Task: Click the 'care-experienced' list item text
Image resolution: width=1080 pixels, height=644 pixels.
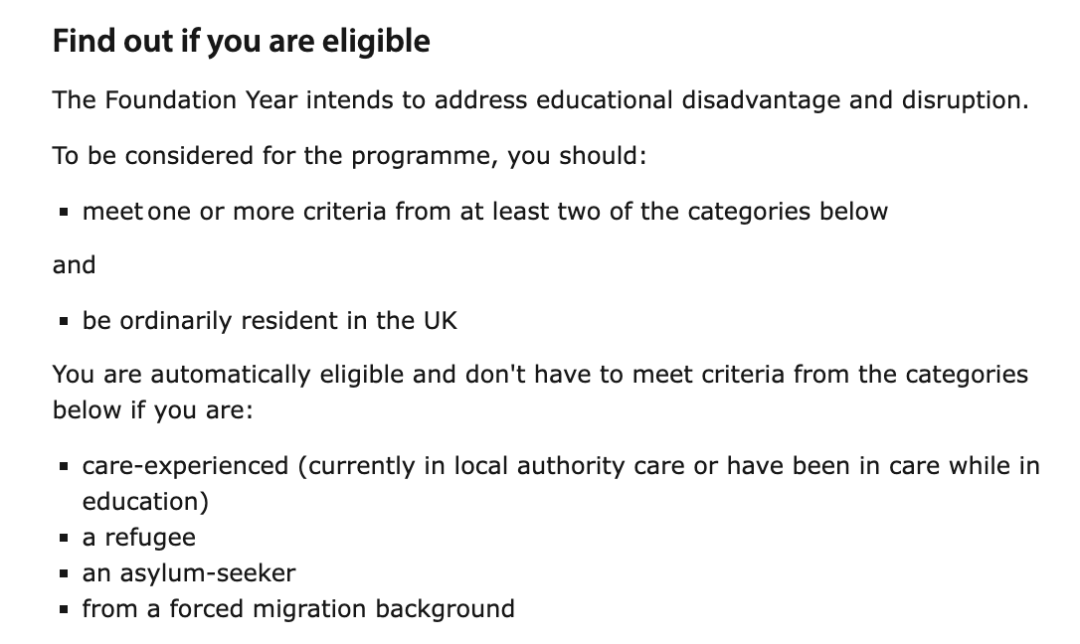Action: pos(561,484)
